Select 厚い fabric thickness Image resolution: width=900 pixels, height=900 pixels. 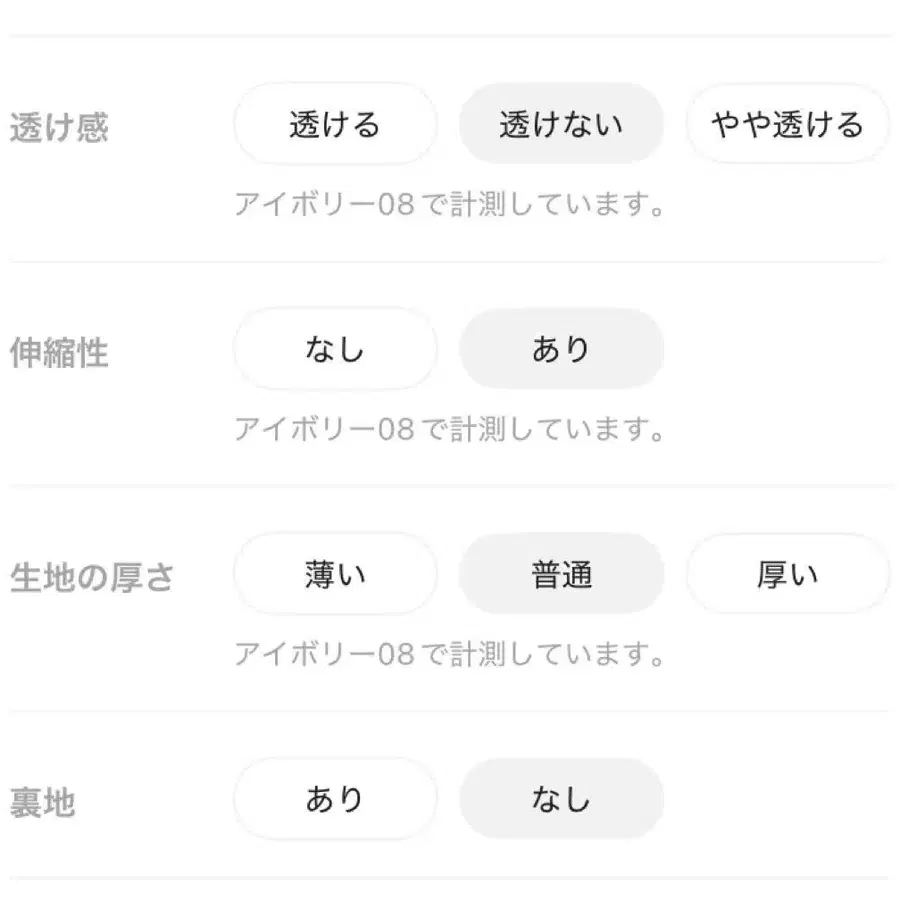pos(787,574)
